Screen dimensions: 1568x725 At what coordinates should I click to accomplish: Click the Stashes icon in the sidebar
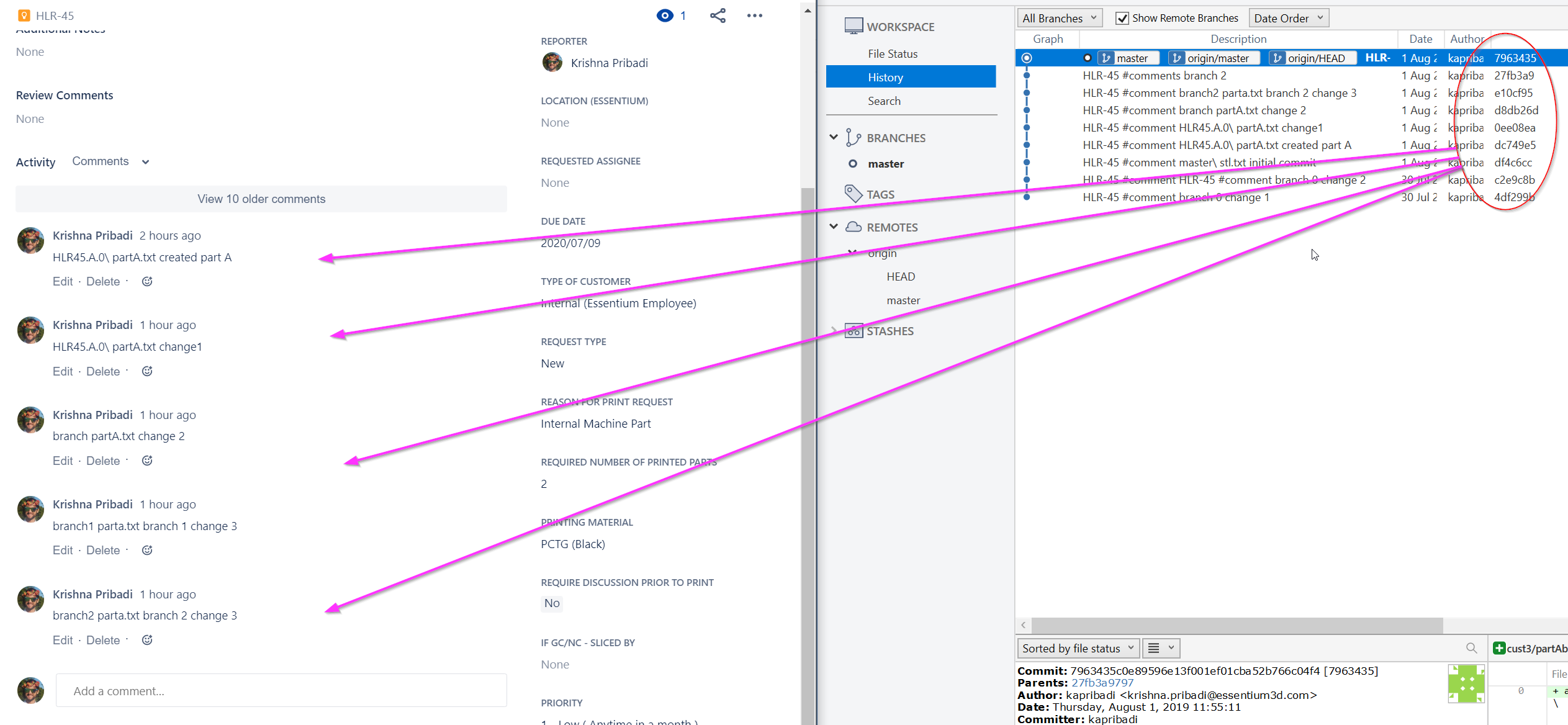coord(854,331)
